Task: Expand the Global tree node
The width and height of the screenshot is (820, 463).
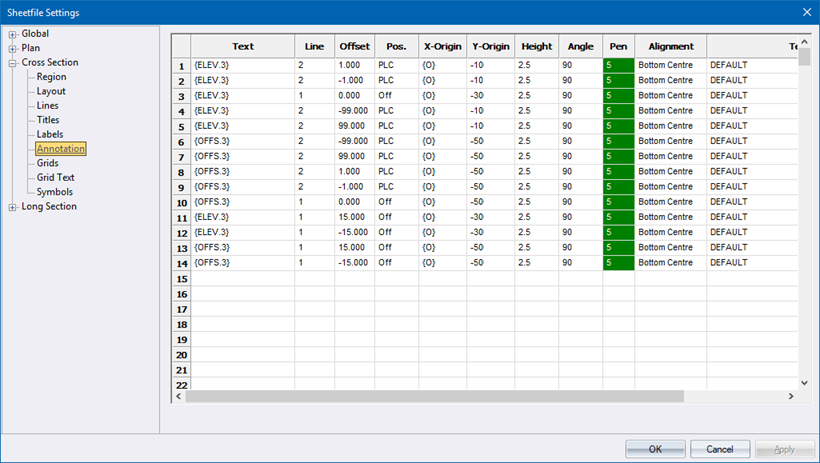Action: coord(13,34)
